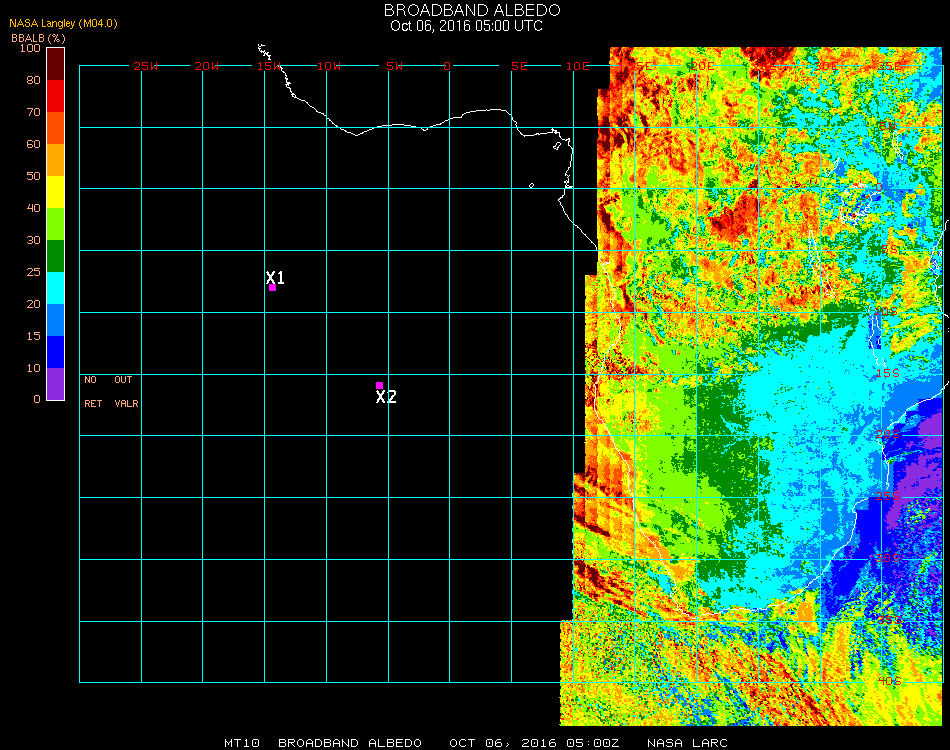Click the 'Oct 06, 2016 05:00 UTC' subtitle
Viewport: 950px width, 750px height.
click(467, 25)
